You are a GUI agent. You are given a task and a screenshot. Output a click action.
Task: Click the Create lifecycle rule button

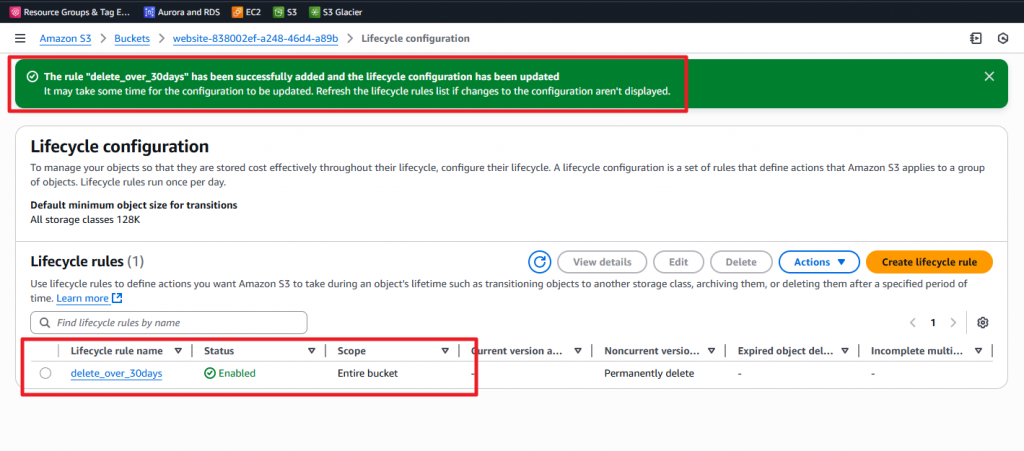pyautogui.click(x=929, y=262)
